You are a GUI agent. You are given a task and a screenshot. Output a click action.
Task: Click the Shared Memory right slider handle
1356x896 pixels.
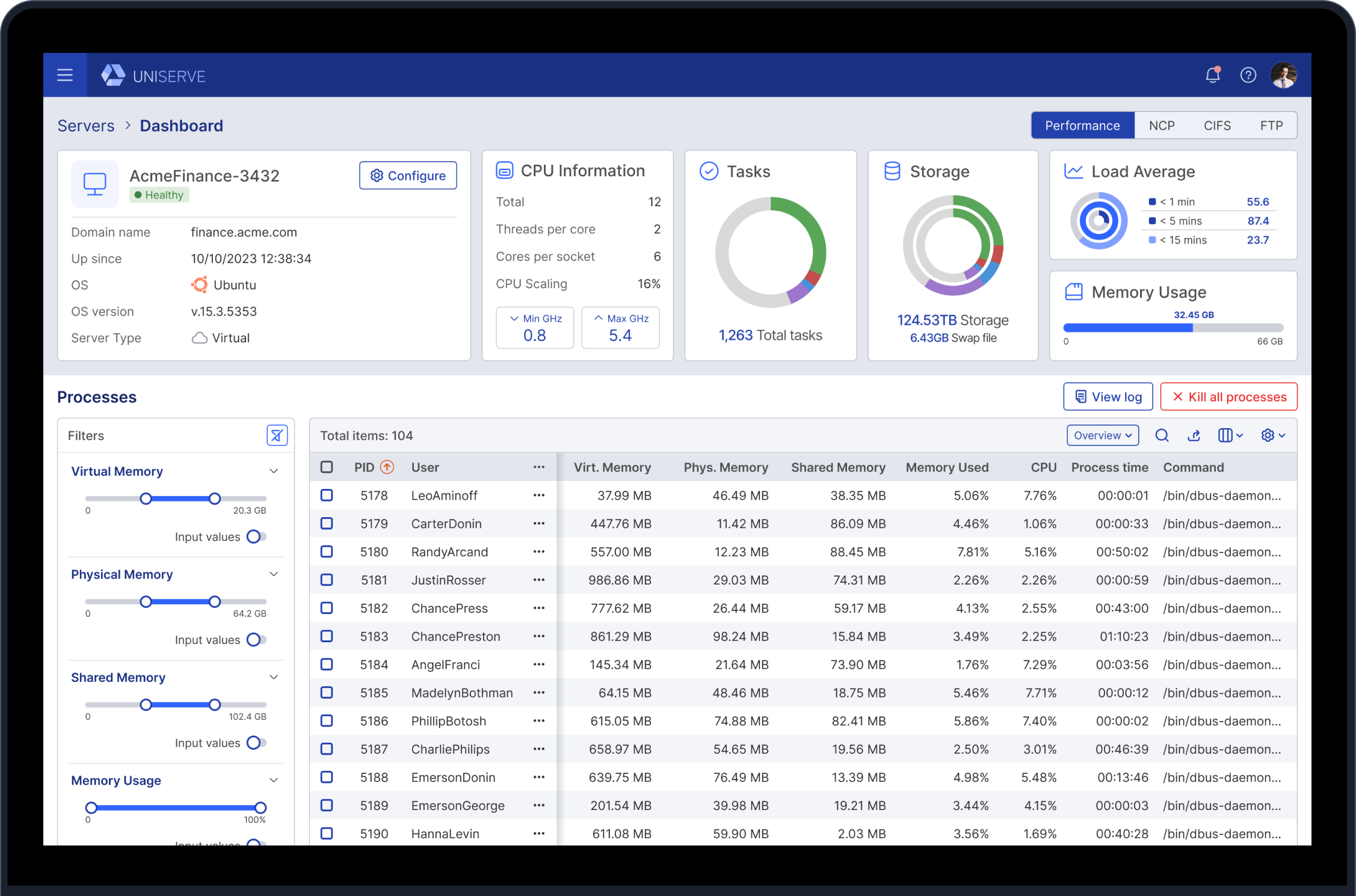(215, 705)
